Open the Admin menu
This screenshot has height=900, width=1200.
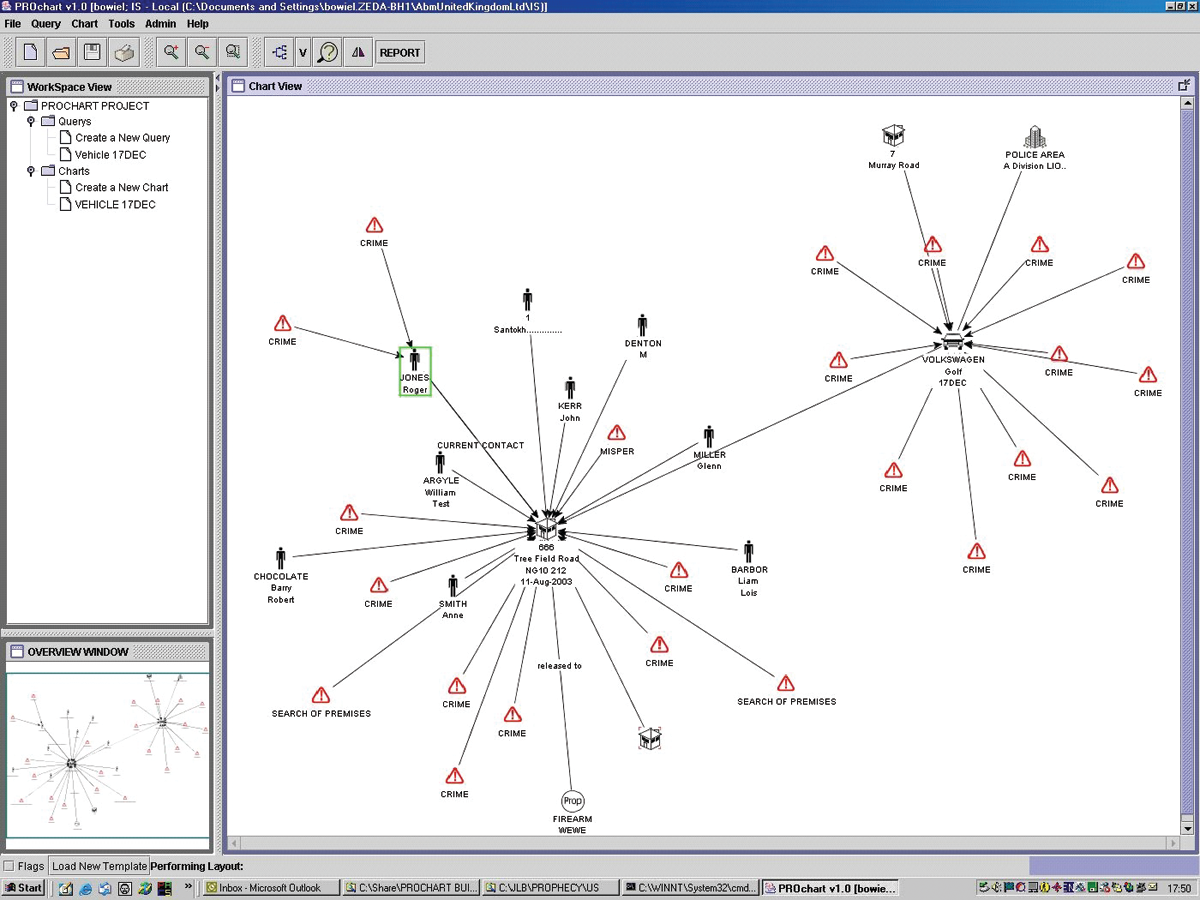160,23
